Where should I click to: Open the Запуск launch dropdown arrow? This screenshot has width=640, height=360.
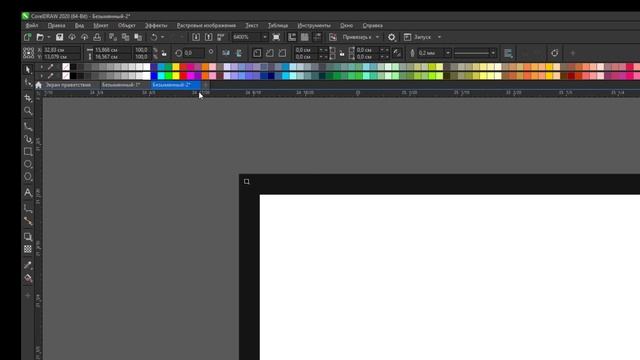(440, 37)
